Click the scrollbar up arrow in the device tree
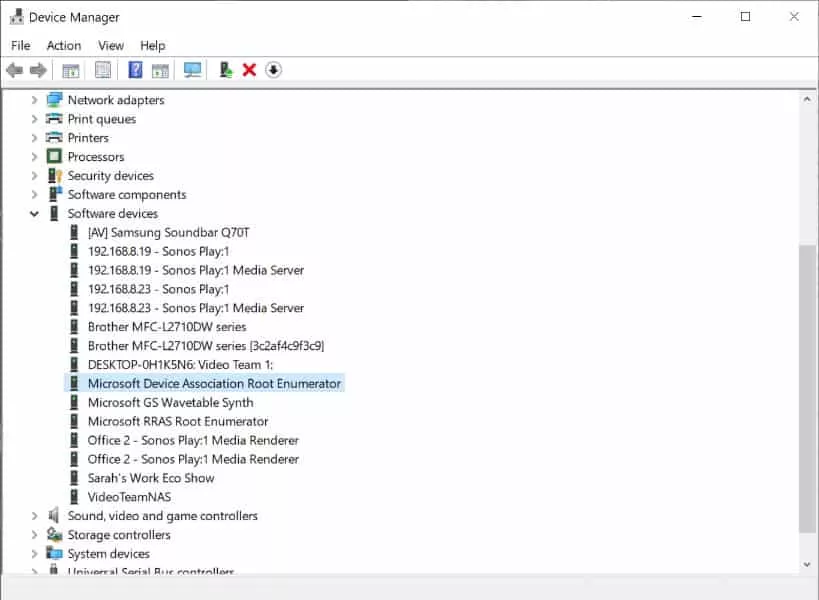819x600 pixels. coord(808,99)
